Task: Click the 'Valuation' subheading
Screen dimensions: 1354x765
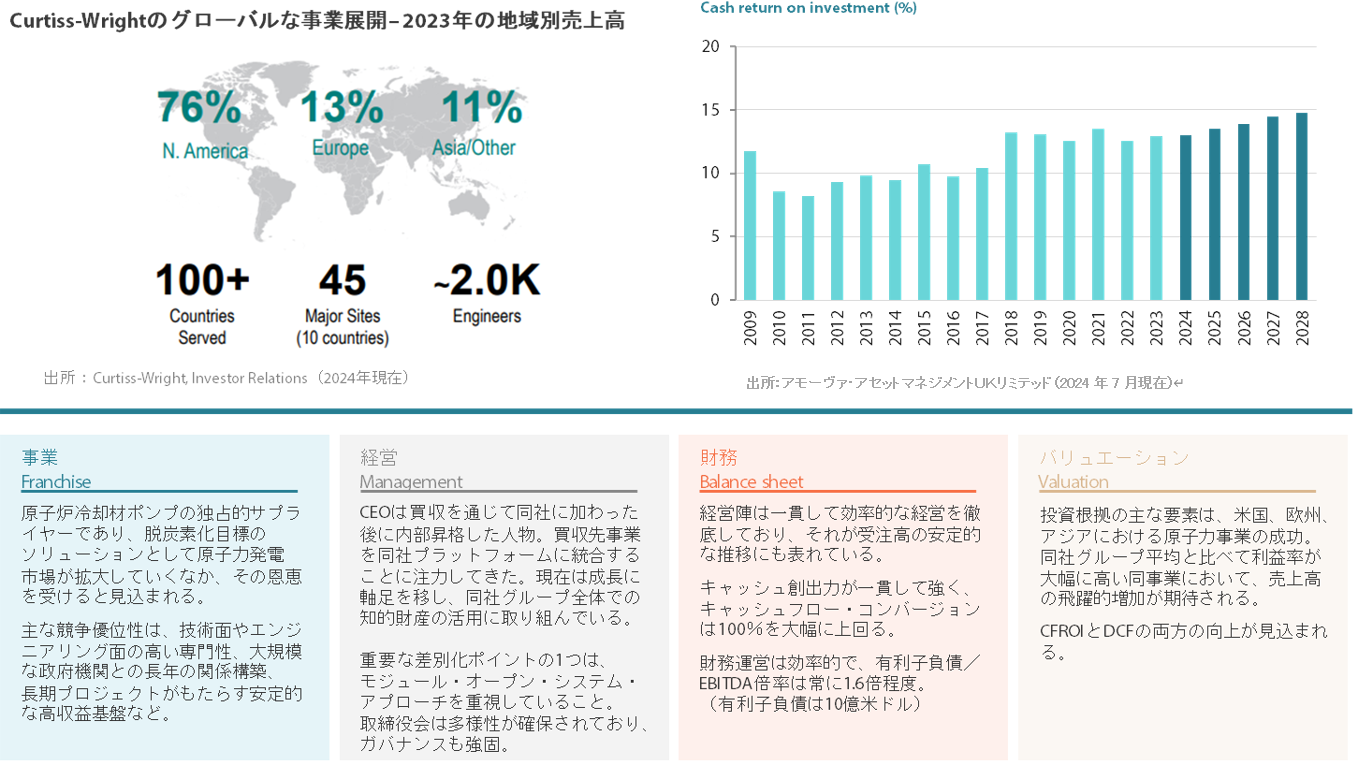Action: click(x=1074, y=482)
